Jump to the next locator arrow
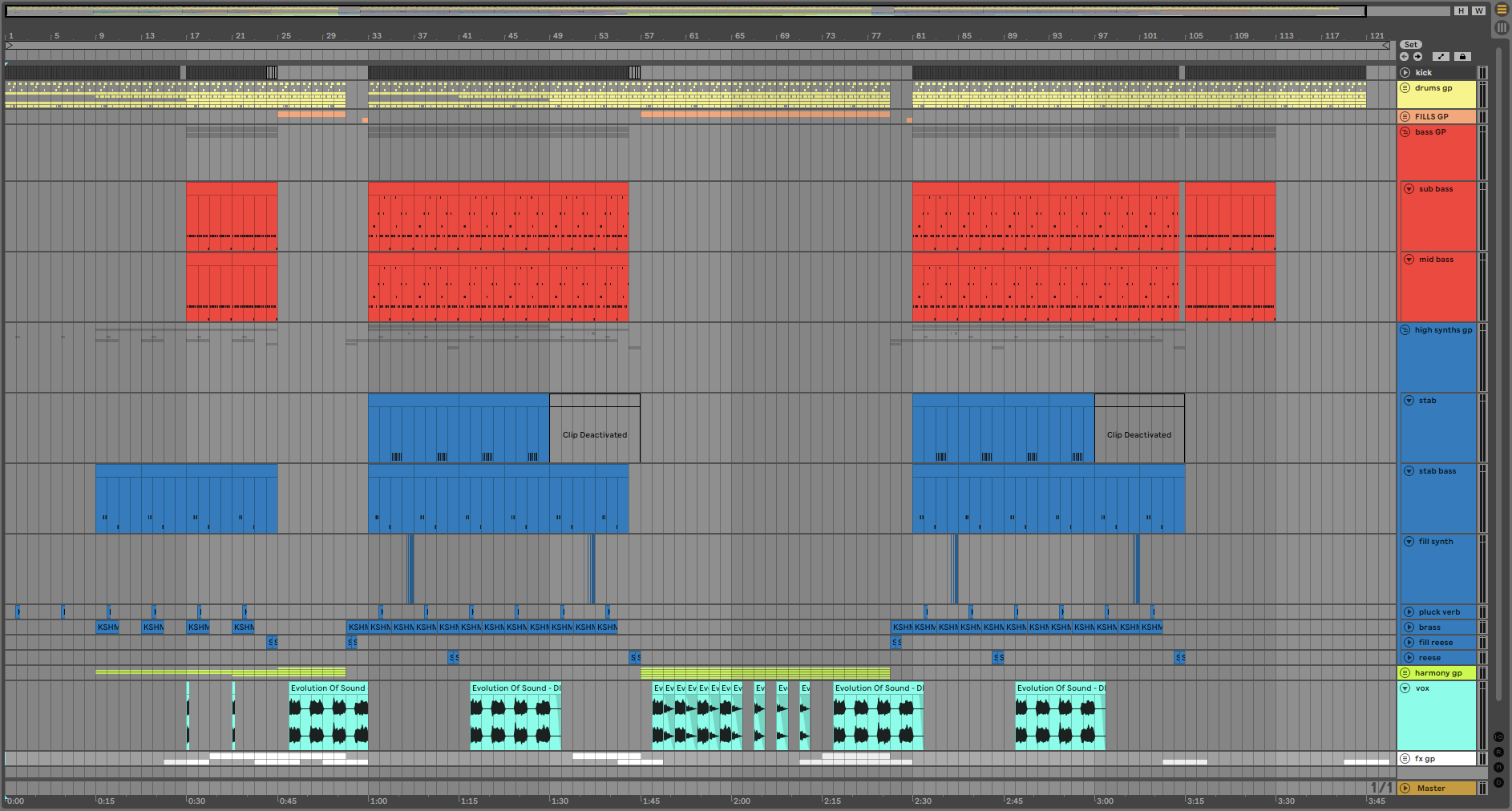1512x811 pixels. pyautogui.click(x=1417, y=57)
